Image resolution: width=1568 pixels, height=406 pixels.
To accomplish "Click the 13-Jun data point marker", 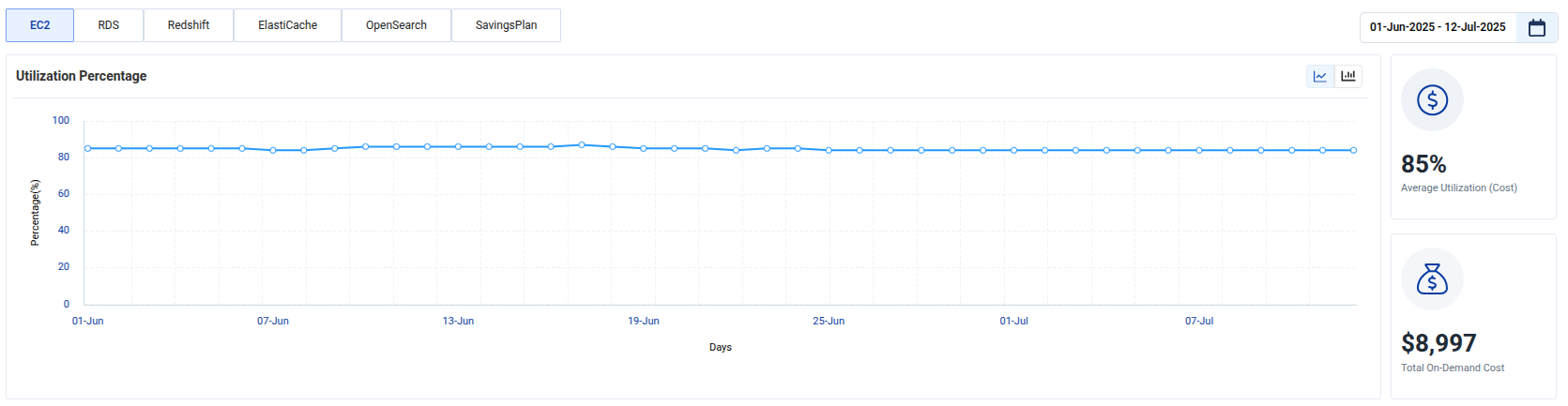I will 458,147.
